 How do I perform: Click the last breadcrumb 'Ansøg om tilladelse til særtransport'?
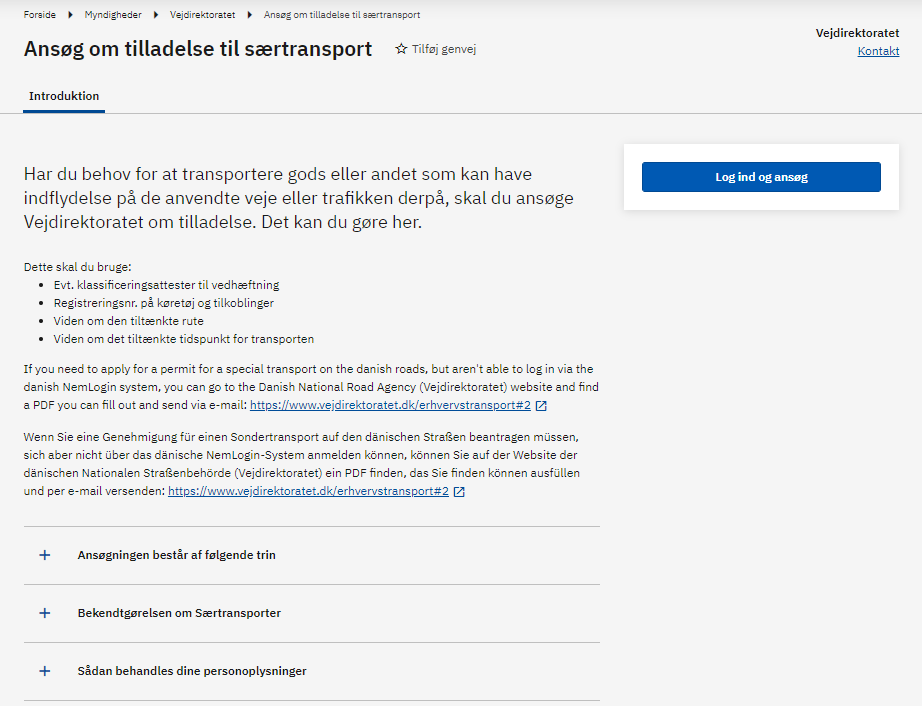(341, 15)
